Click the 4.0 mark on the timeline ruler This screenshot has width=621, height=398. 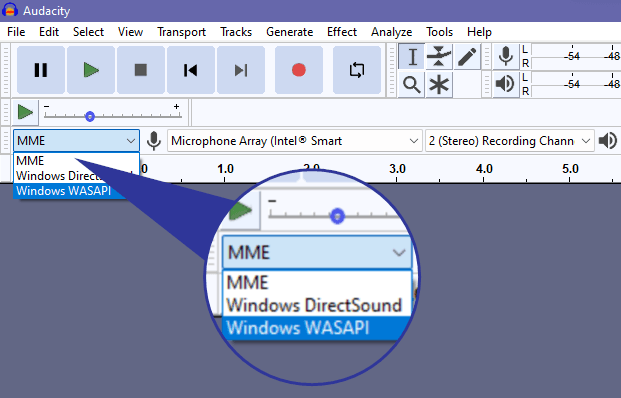point(484,169)
